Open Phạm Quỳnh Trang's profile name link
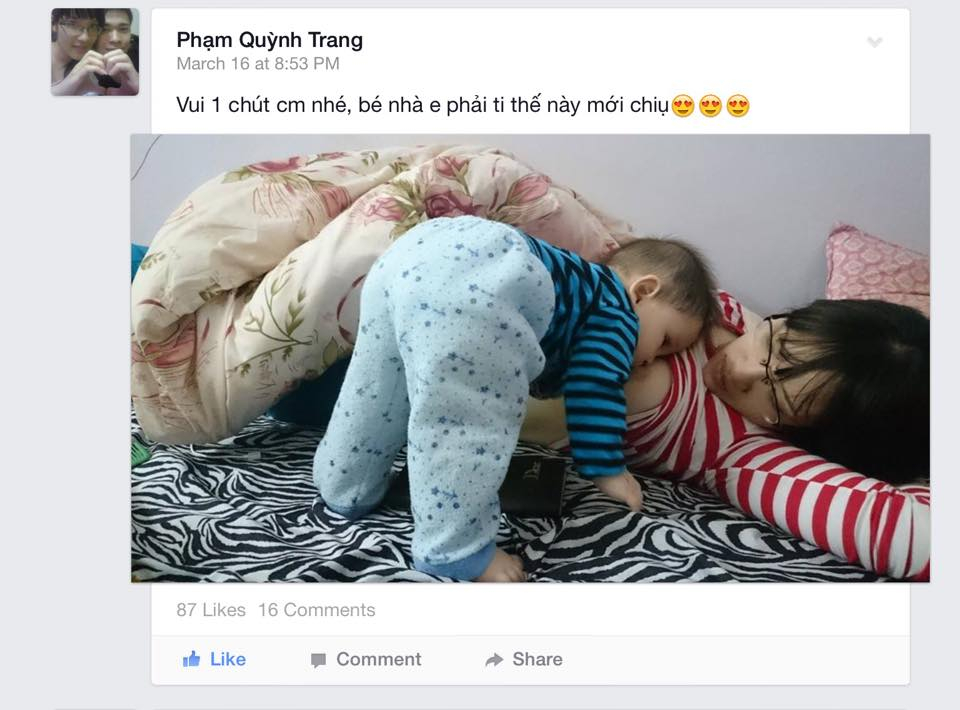This screenshot has width=960, height=710. tap(269, 40)
